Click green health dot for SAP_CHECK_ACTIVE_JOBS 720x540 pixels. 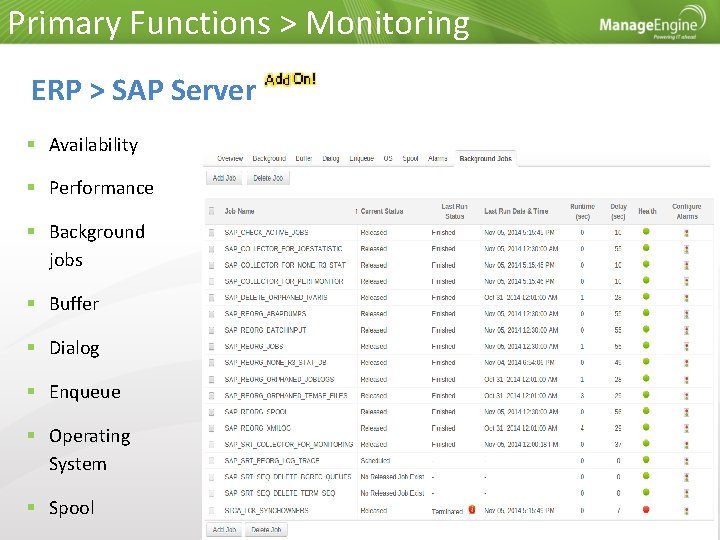coord(646,231)
